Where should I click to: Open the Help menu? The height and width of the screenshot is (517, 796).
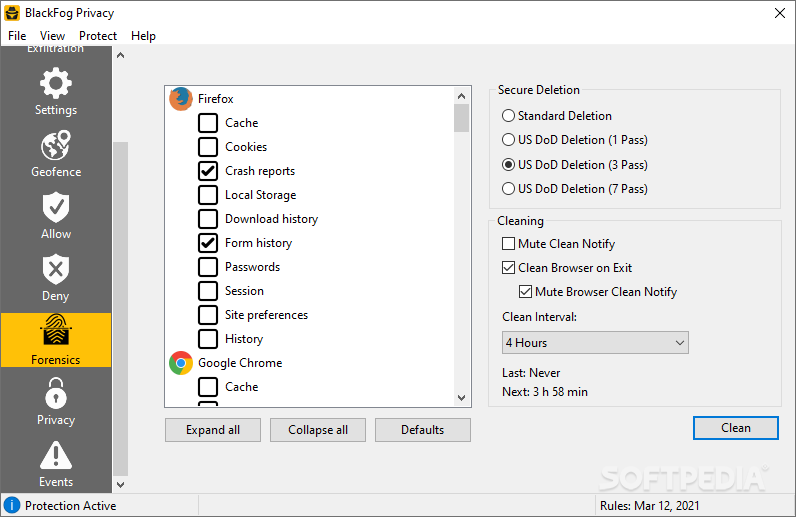(x=143, y=36)
